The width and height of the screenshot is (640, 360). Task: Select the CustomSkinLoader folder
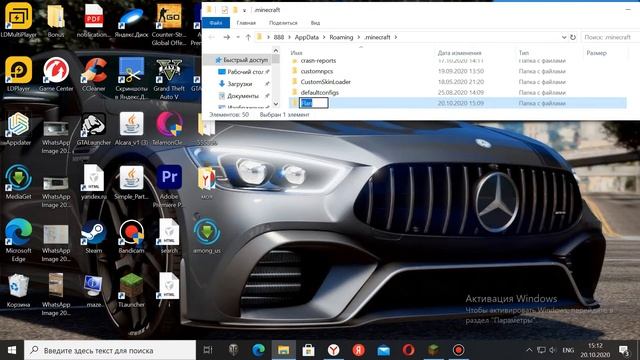[325, 82]
